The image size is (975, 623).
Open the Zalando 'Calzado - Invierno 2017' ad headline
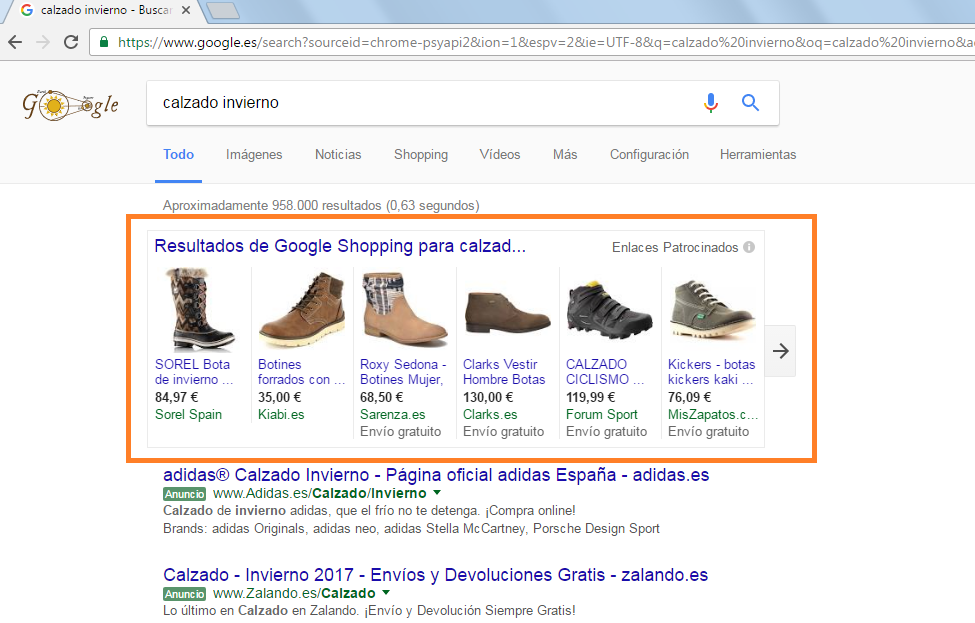click(435, 575)
